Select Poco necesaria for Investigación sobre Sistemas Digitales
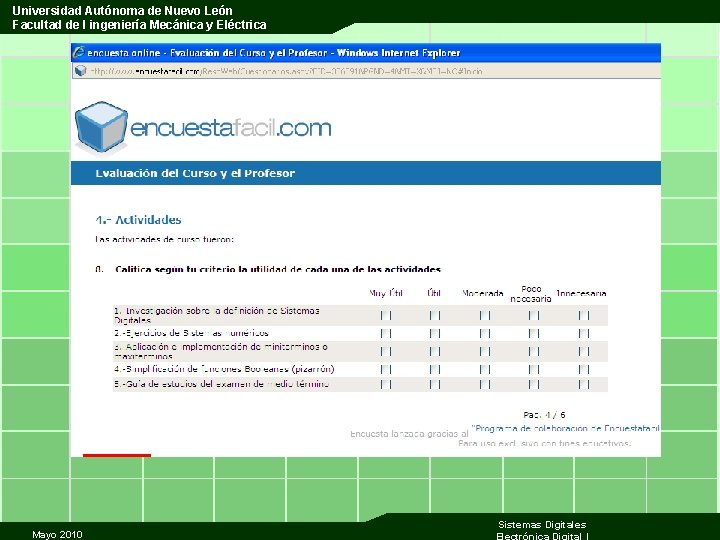Viewport: 720px width, 540px height. pyautogui.click(x=534, y=315)
